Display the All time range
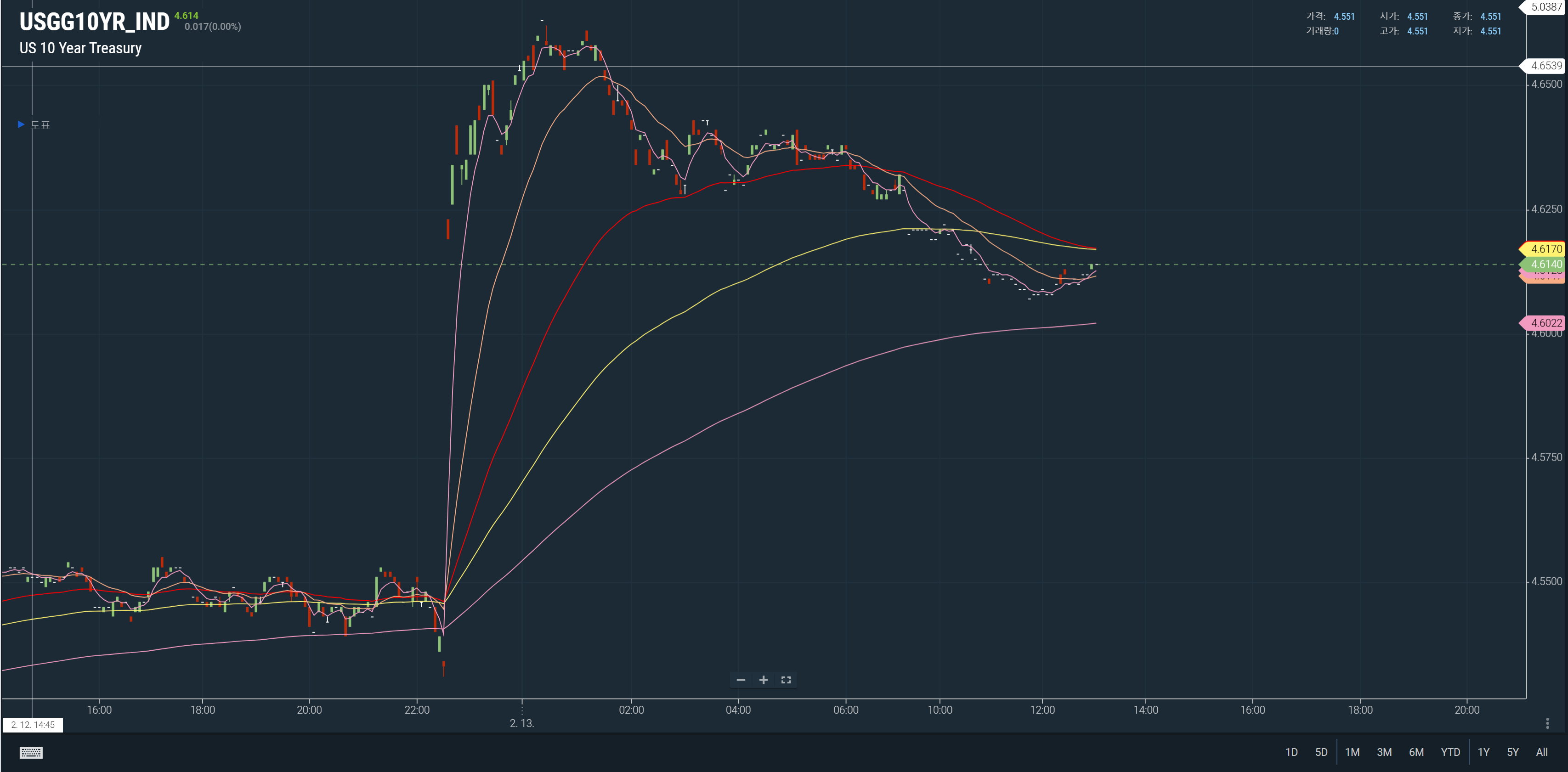 (1542, 752)
